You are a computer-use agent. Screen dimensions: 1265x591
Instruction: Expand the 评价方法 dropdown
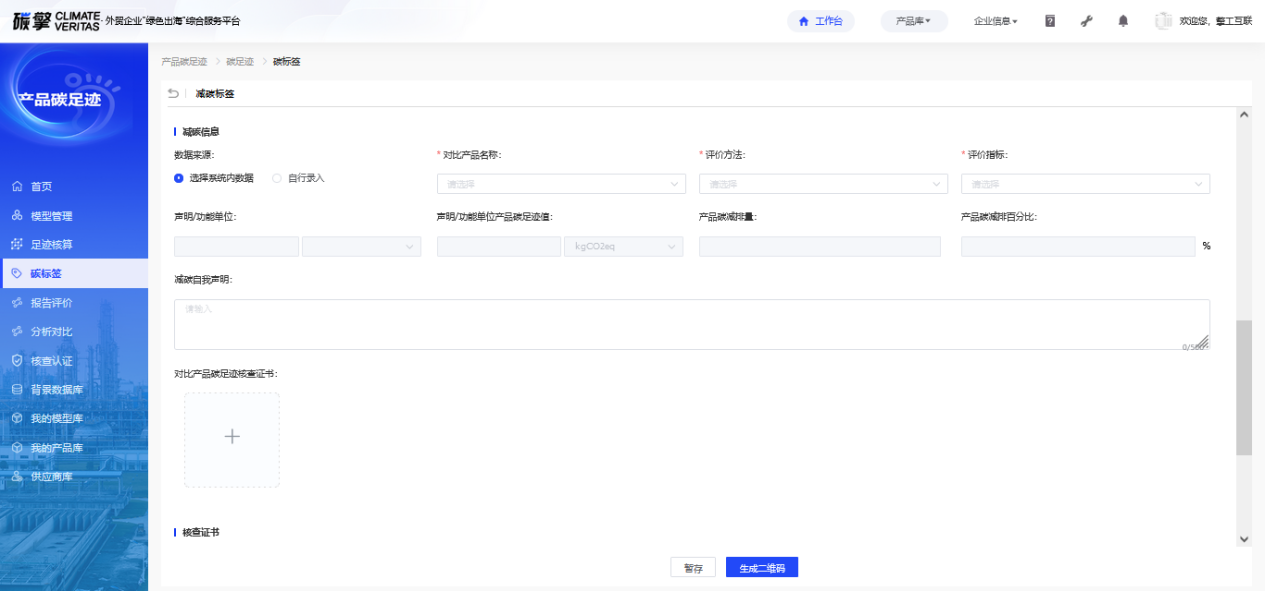(822, 184)
